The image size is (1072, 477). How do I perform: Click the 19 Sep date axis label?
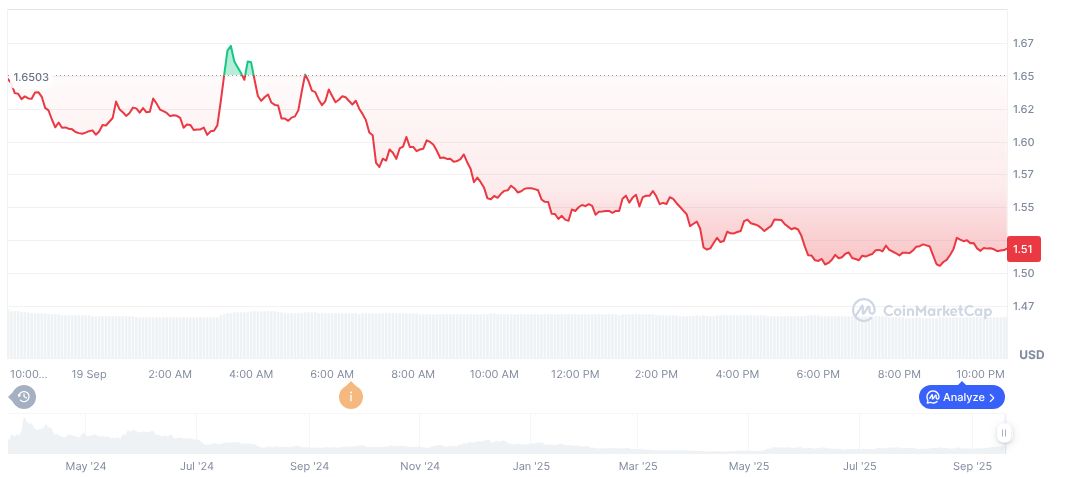[x=89, y=374]
